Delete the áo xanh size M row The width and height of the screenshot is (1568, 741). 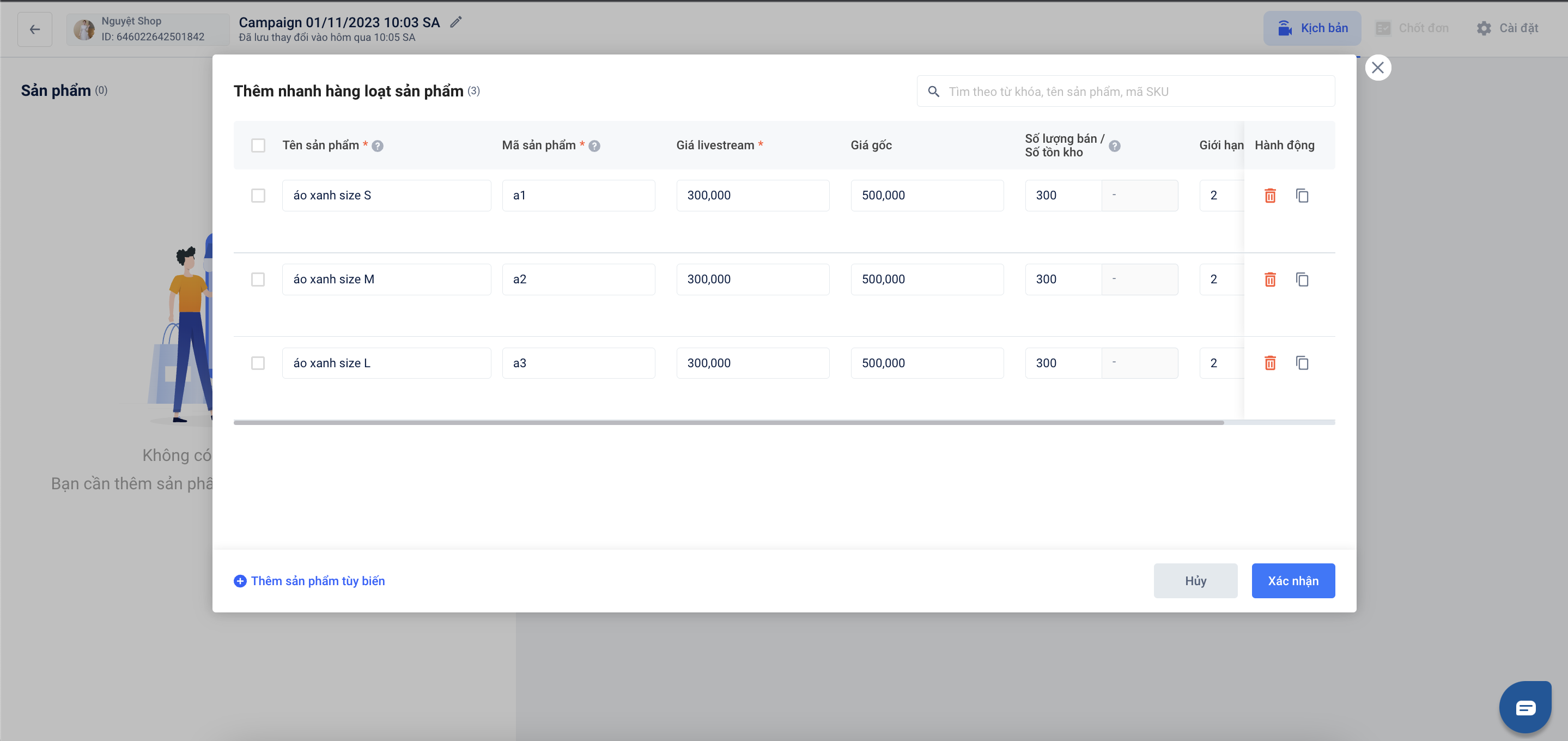click(1270, 280)
